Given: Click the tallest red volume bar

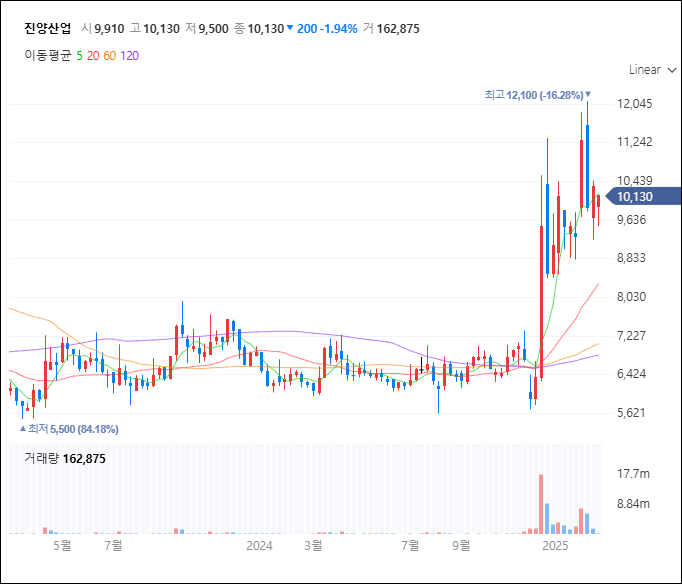Looking at the screenshot, I should coord(541,504).
